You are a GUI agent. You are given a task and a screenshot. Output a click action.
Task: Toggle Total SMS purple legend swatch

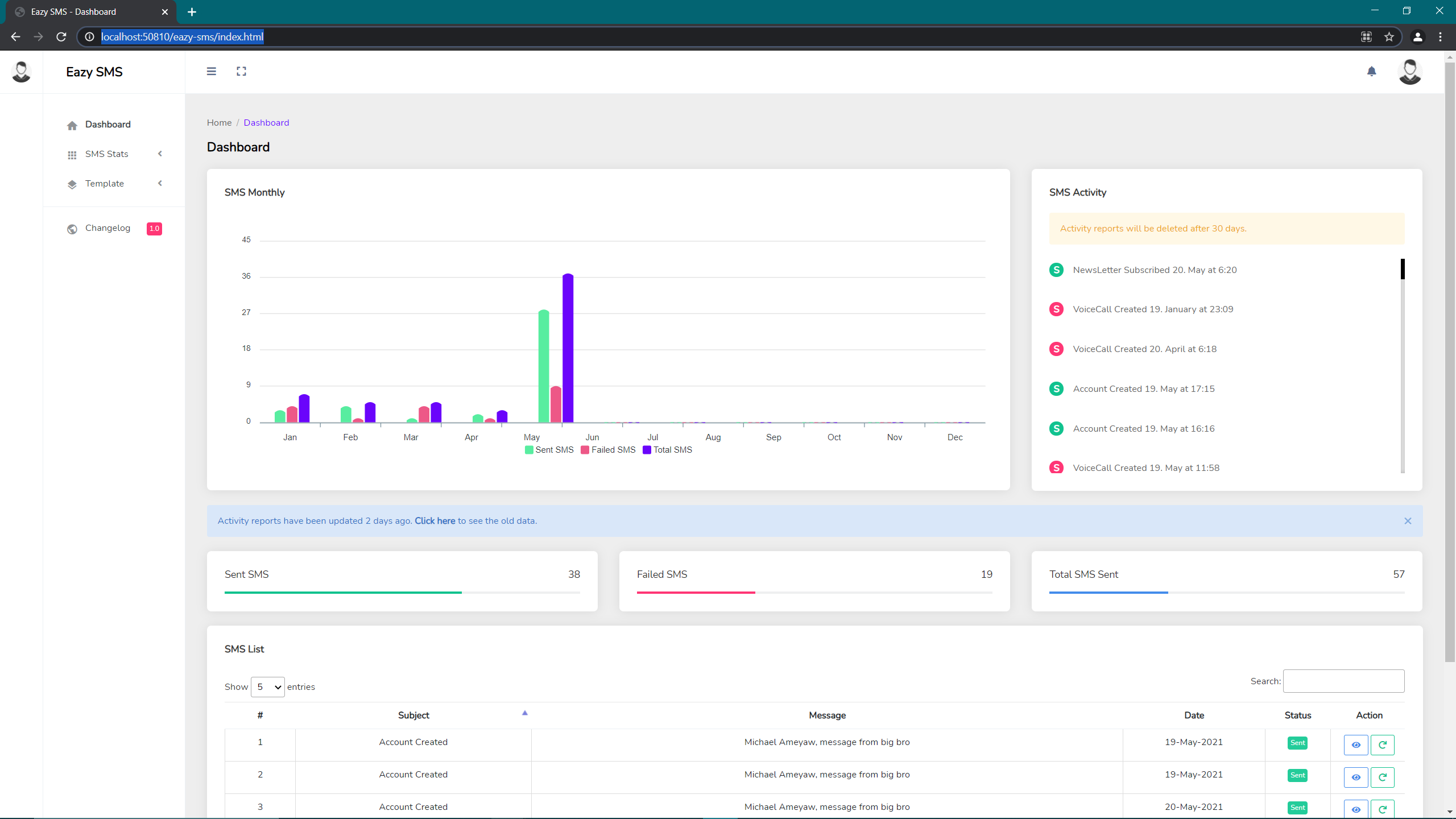pos(647,450)
